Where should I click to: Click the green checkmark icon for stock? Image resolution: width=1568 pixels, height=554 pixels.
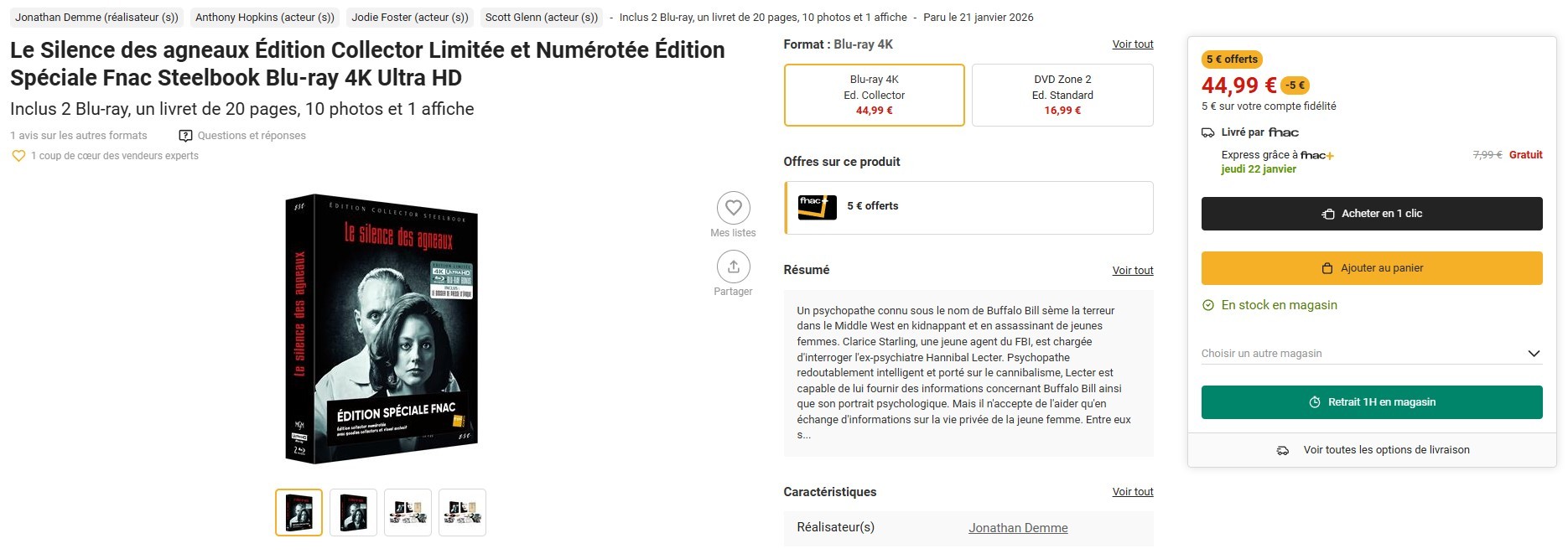(x=1207, y=306)
